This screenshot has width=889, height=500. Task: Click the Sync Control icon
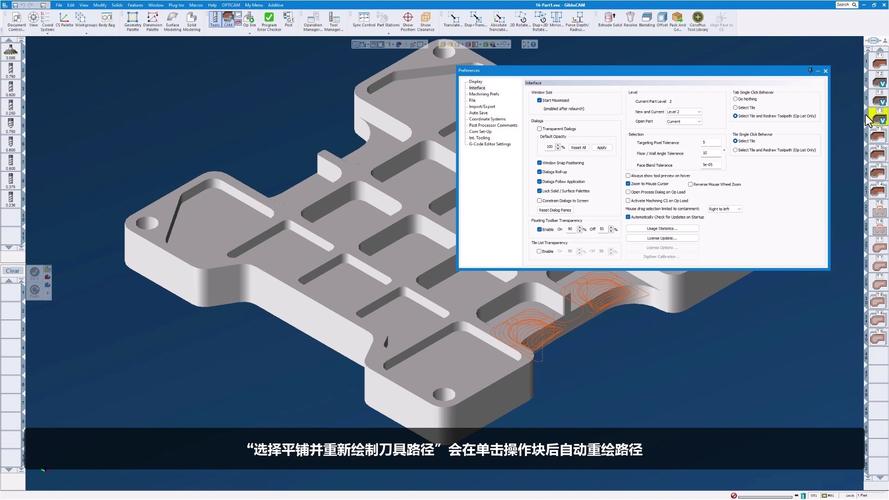[364, 19]
